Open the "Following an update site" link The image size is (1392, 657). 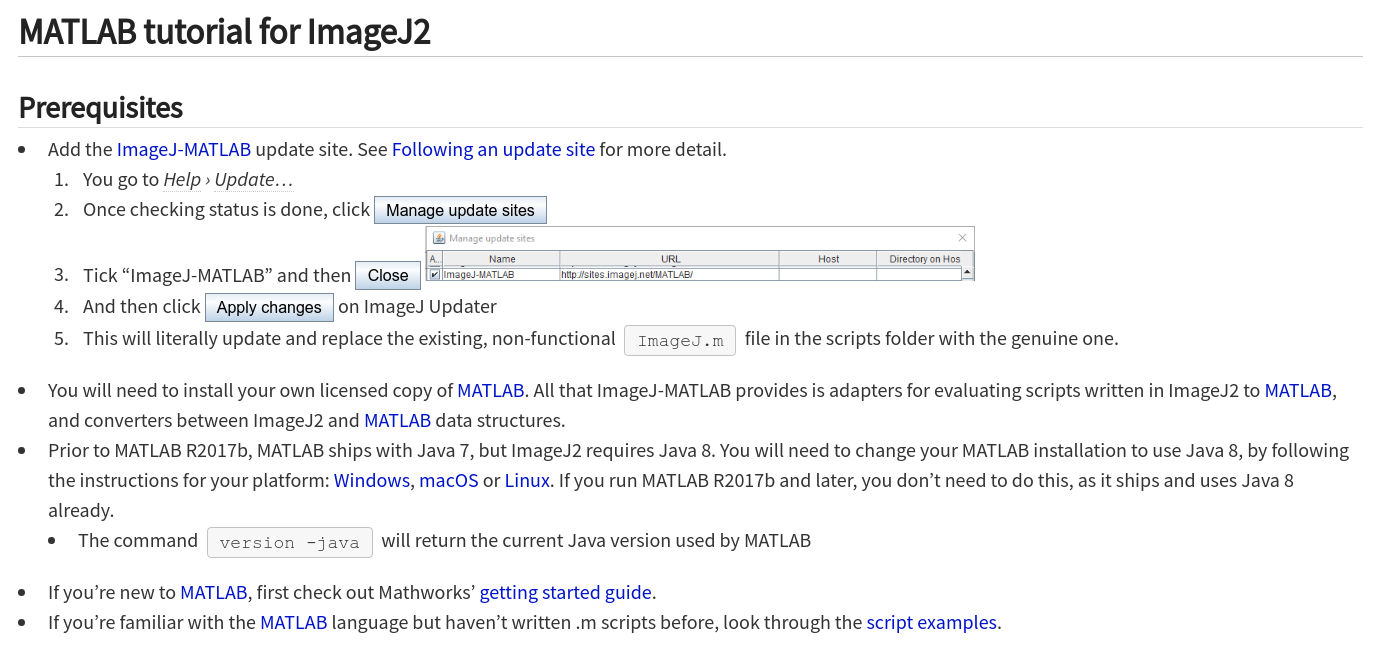[493, 149]
